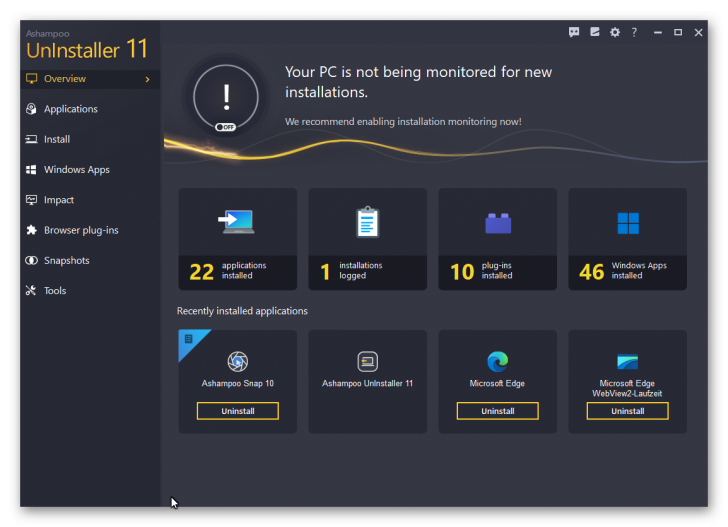The height and width of the screenshot is (527, 728).
Task: Open settings via the gear icon
Action: [615, 32]
